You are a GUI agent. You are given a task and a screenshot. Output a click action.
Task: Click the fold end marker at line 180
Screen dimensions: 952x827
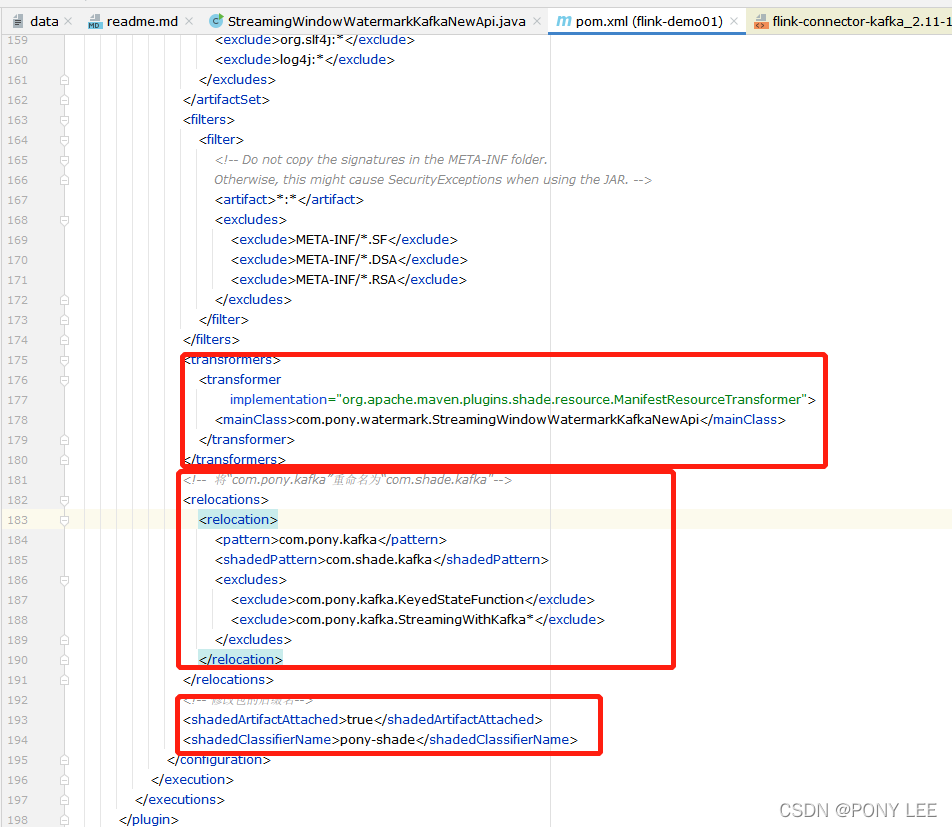tap(64, 460)
